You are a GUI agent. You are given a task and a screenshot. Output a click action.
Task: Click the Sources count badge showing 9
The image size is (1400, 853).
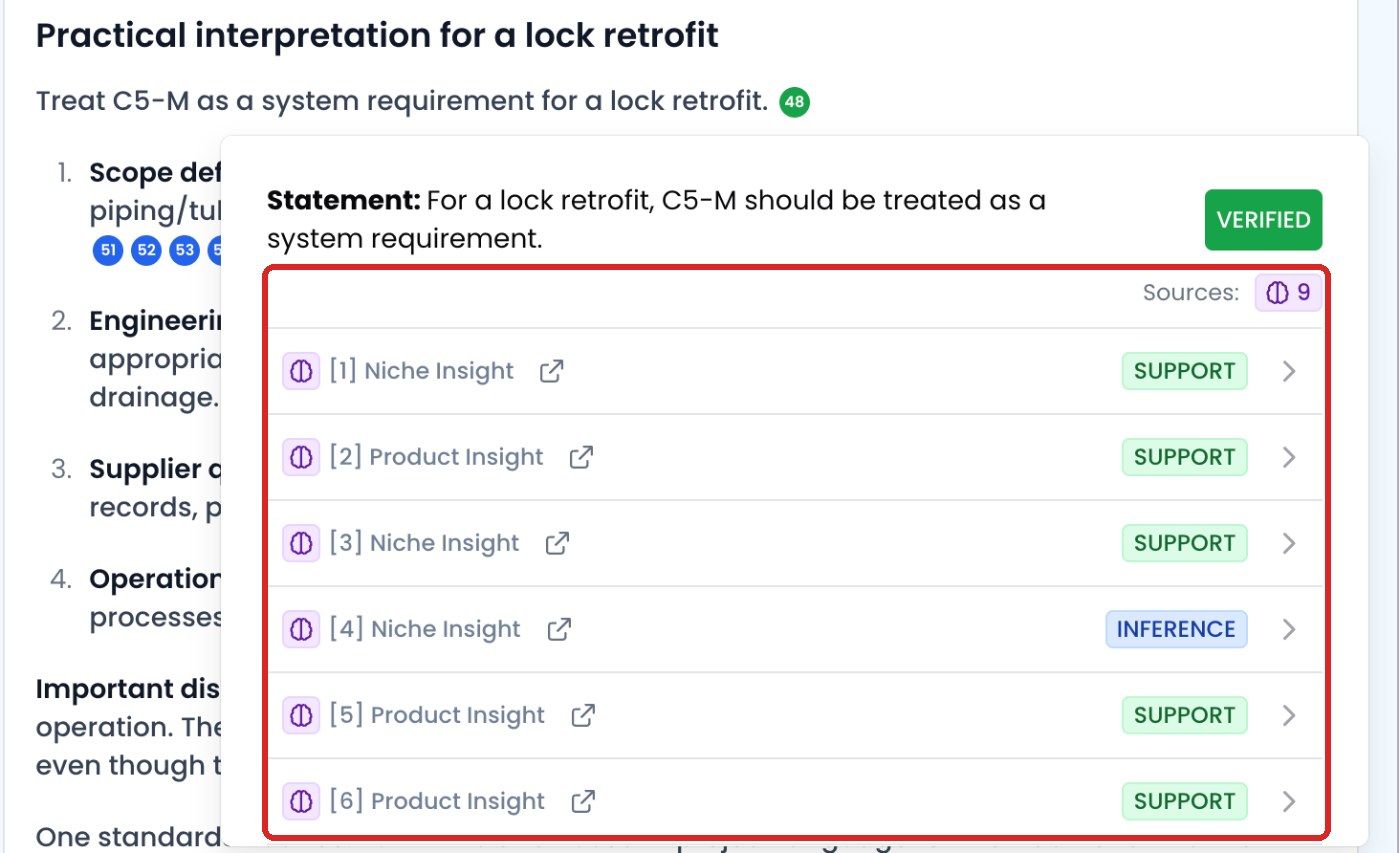(1288, 293)
